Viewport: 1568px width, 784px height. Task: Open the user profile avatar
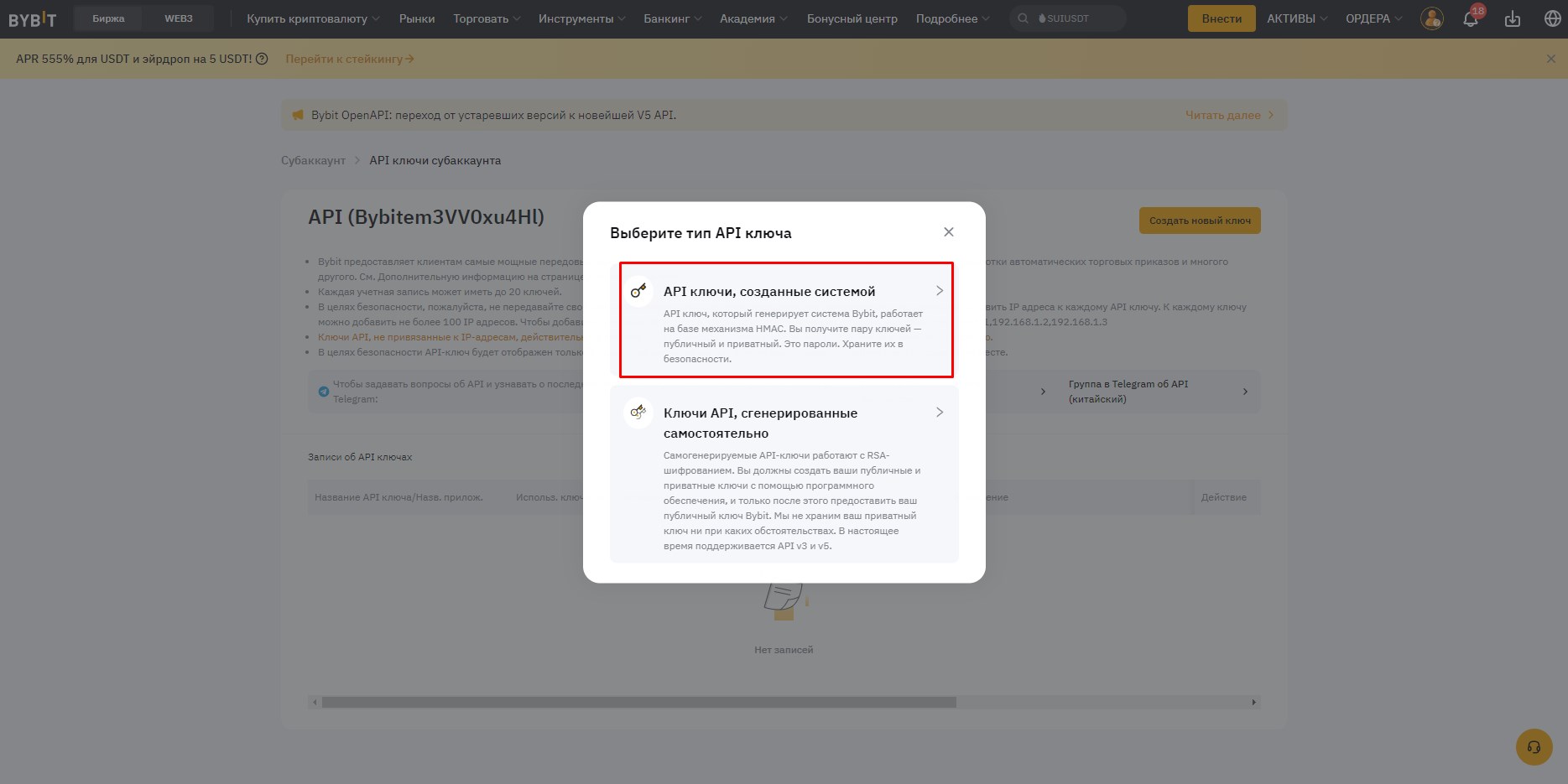pyautogui.click(x=1432, y=18)
